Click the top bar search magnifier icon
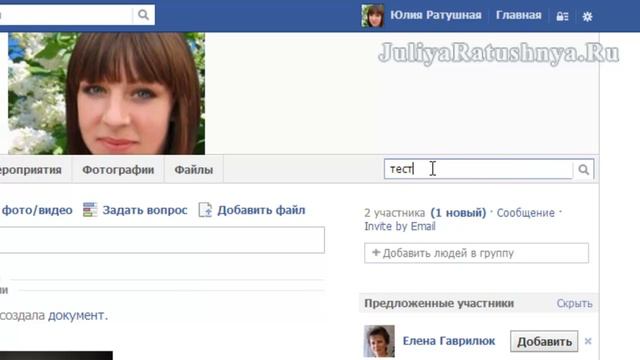 (x=143, y=15)
